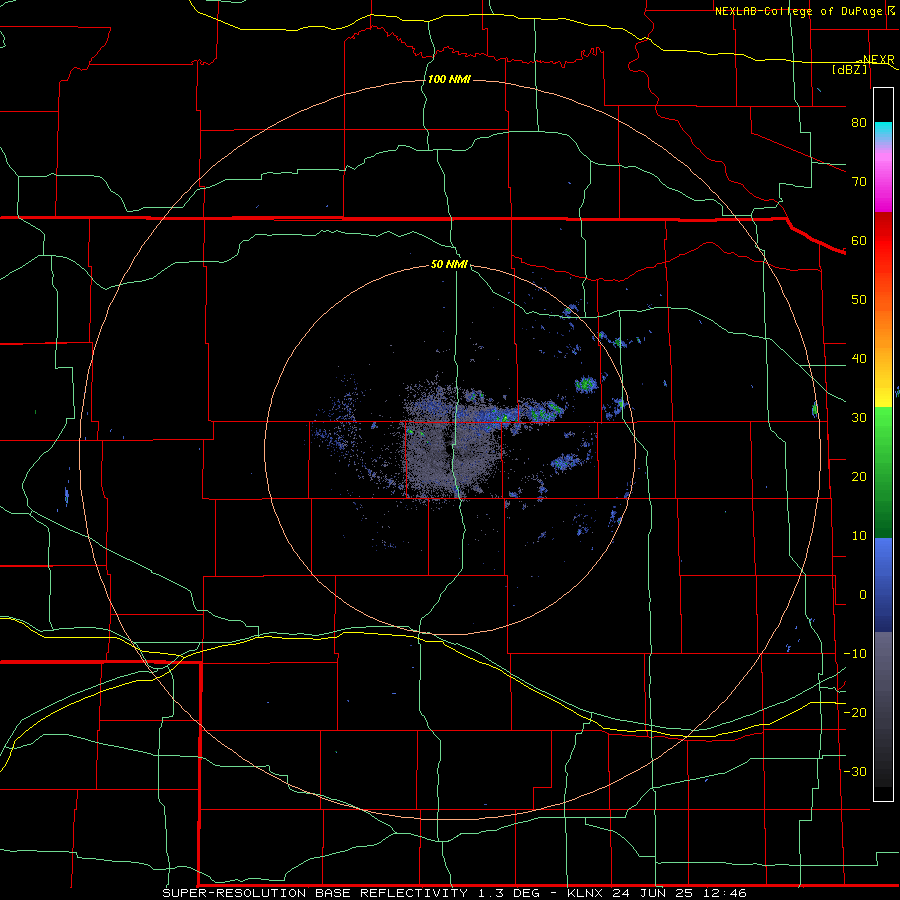Click the 80 value on the dBZ scale
This screenshot has width=900, height=900.
(x=859, y=122)
